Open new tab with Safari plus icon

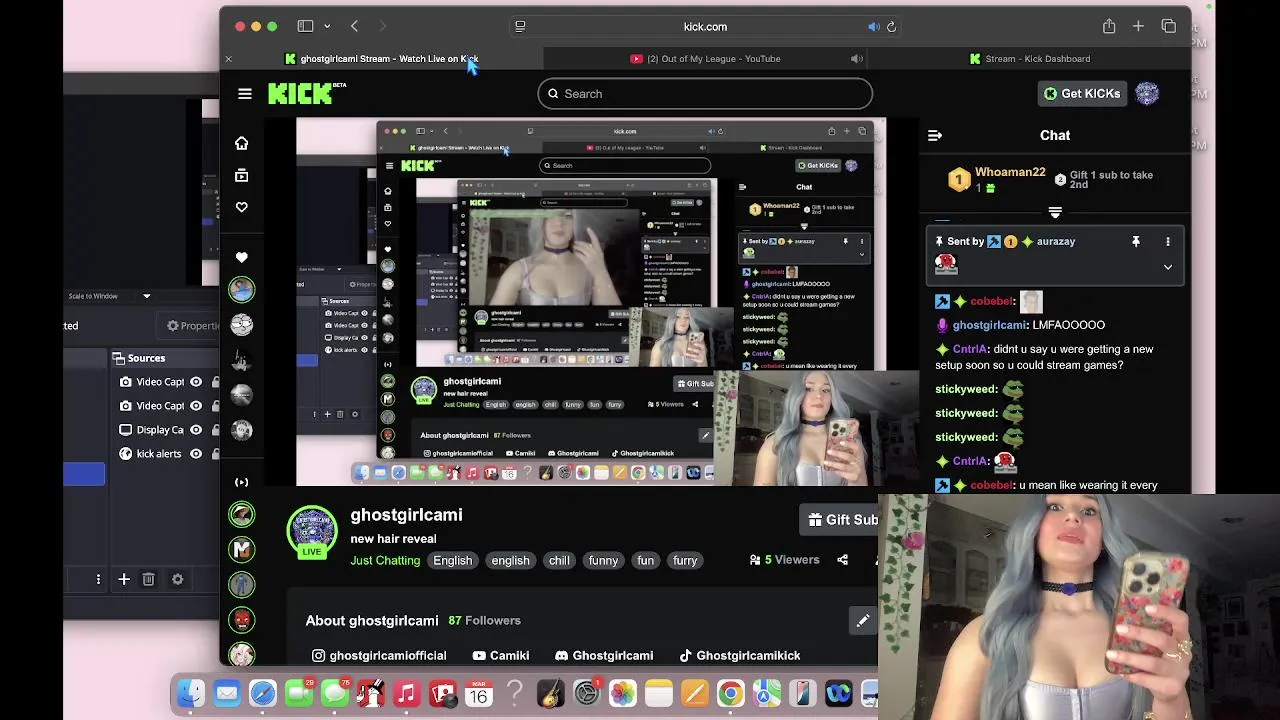click(x=1138, y=26)
